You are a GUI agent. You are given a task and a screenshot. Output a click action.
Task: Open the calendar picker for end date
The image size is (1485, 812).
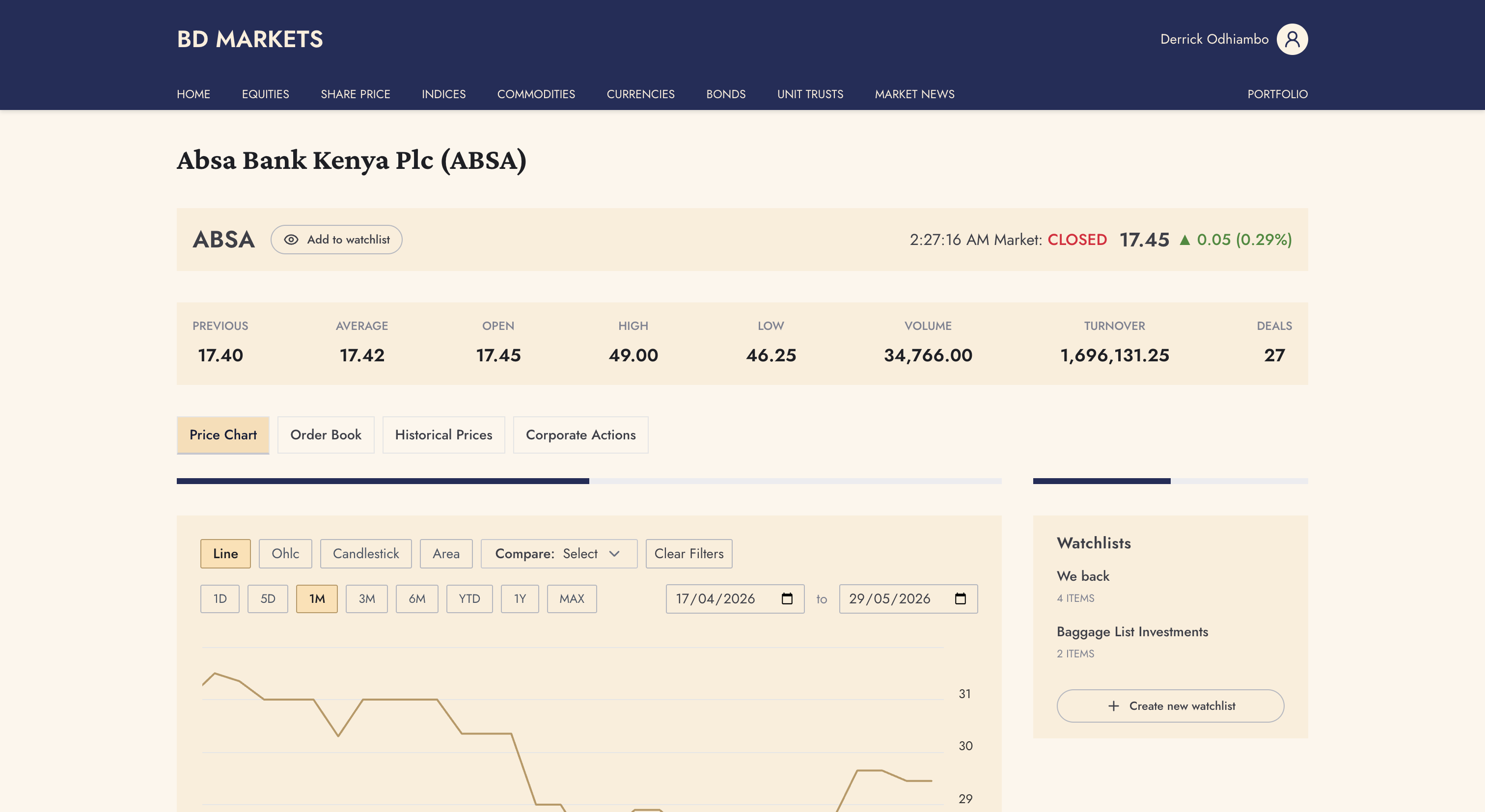961,599
